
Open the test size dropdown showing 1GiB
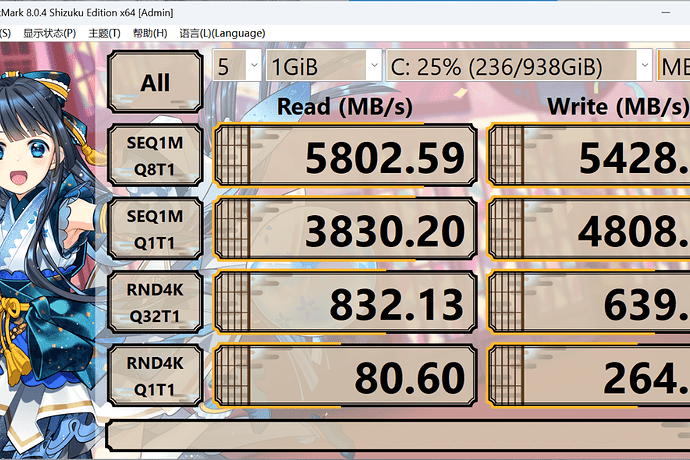[323, 66]
